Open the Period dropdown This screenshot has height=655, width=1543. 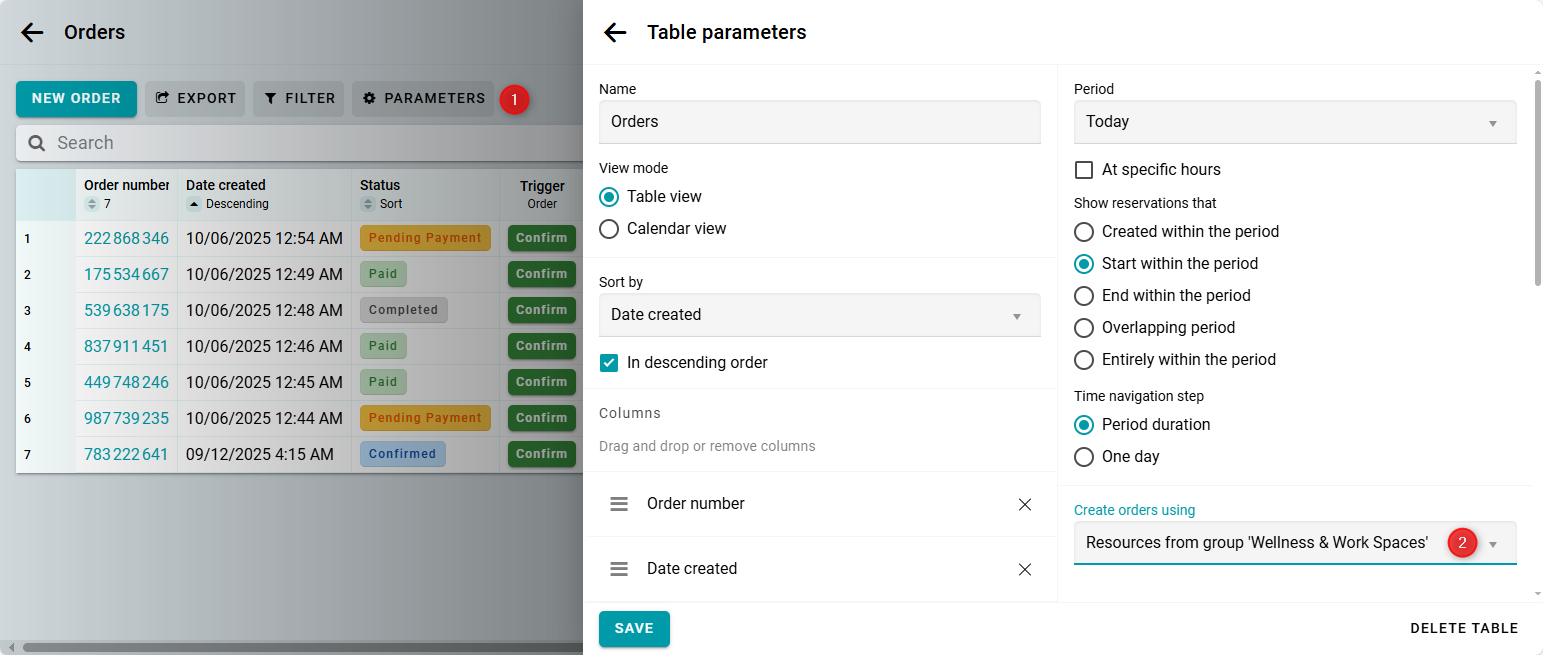pyautogui.click(x=1294, y=122)
